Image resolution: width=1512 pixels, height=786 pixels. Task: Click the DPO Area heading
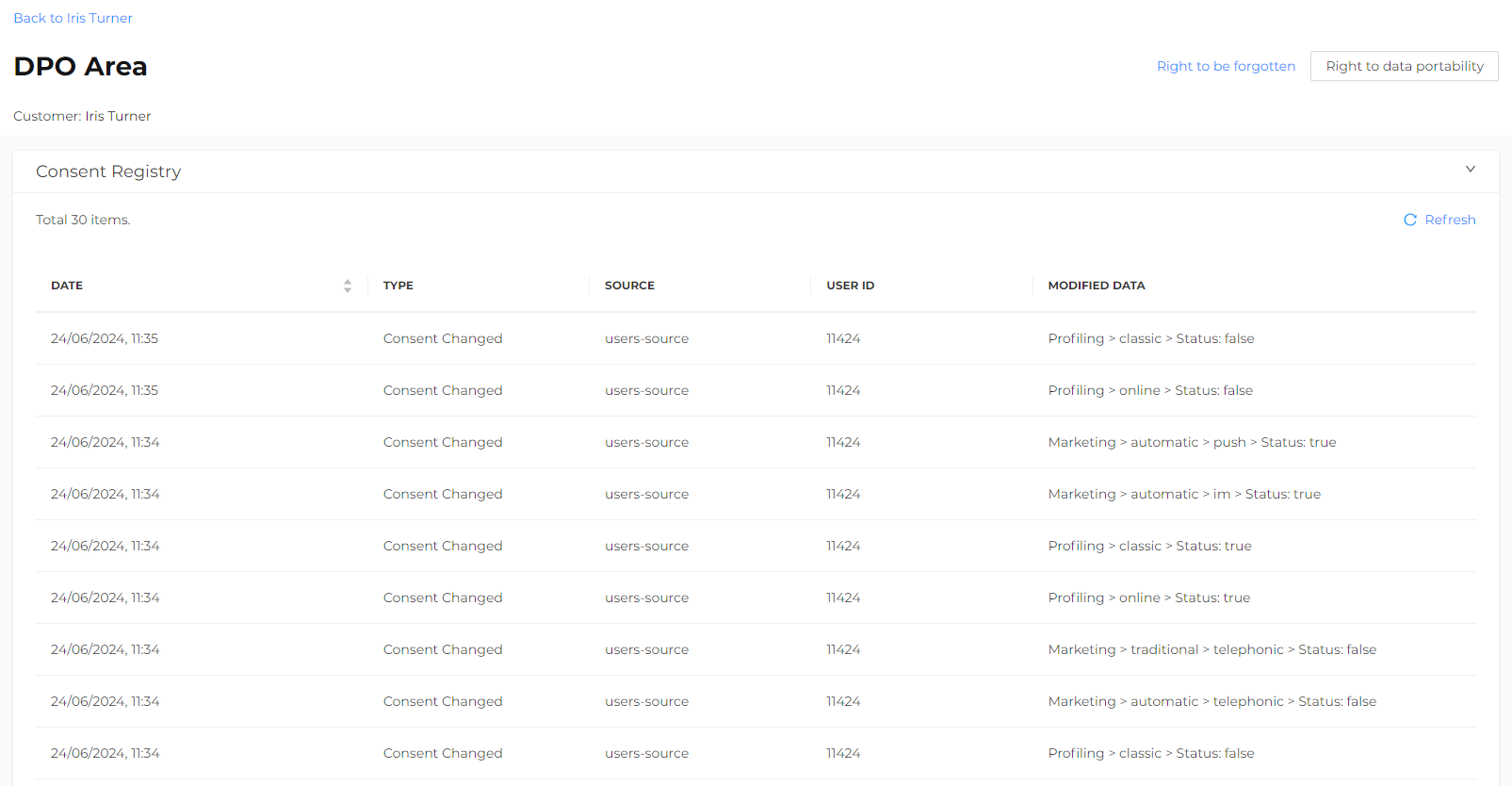(80, 66)
